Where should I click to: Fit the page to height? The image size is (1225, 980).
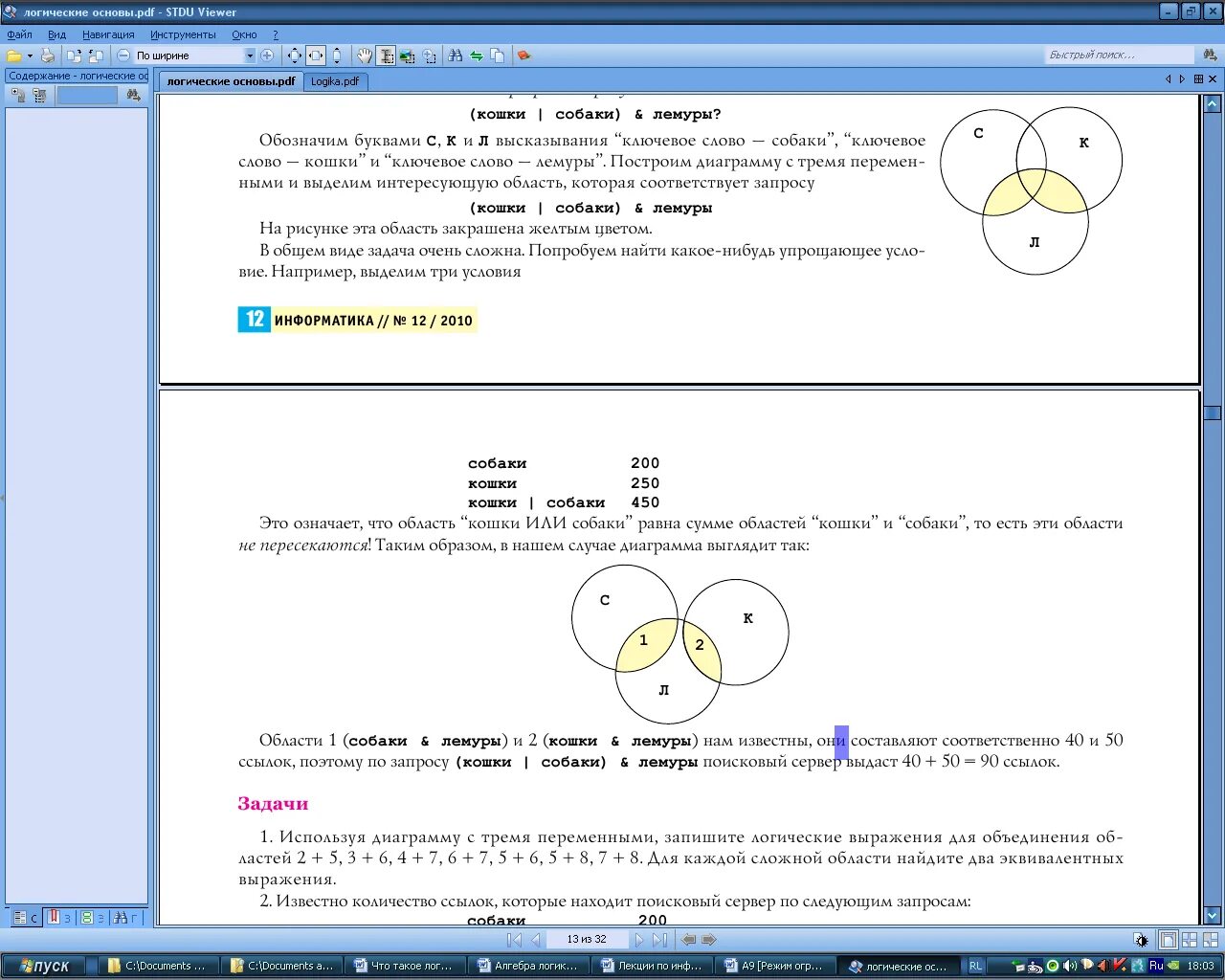336,56
